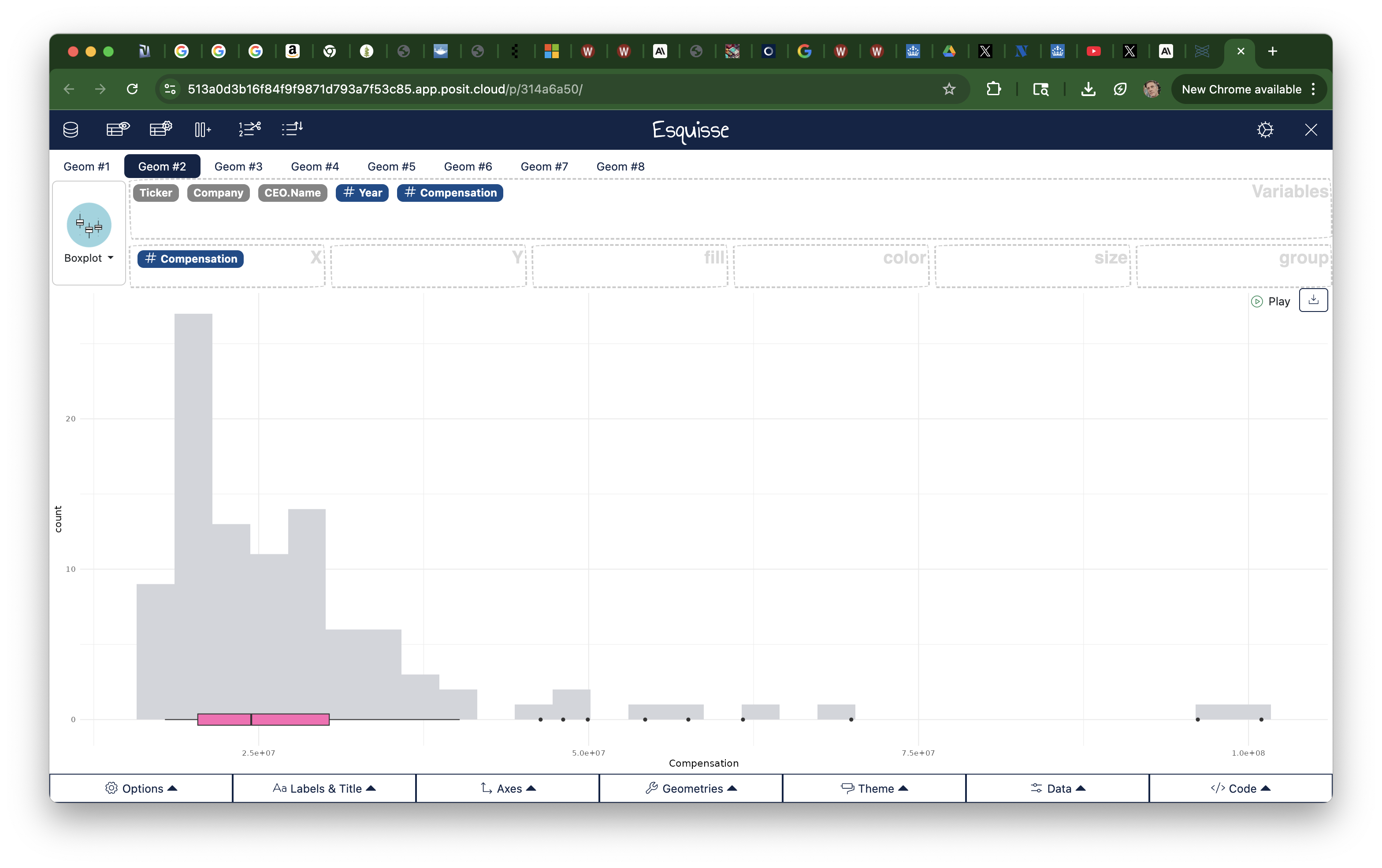Image resolution: width=1382 pixels, height=868 pixels.
Task: Click the create column icon
Action: [x=203, y=130]
